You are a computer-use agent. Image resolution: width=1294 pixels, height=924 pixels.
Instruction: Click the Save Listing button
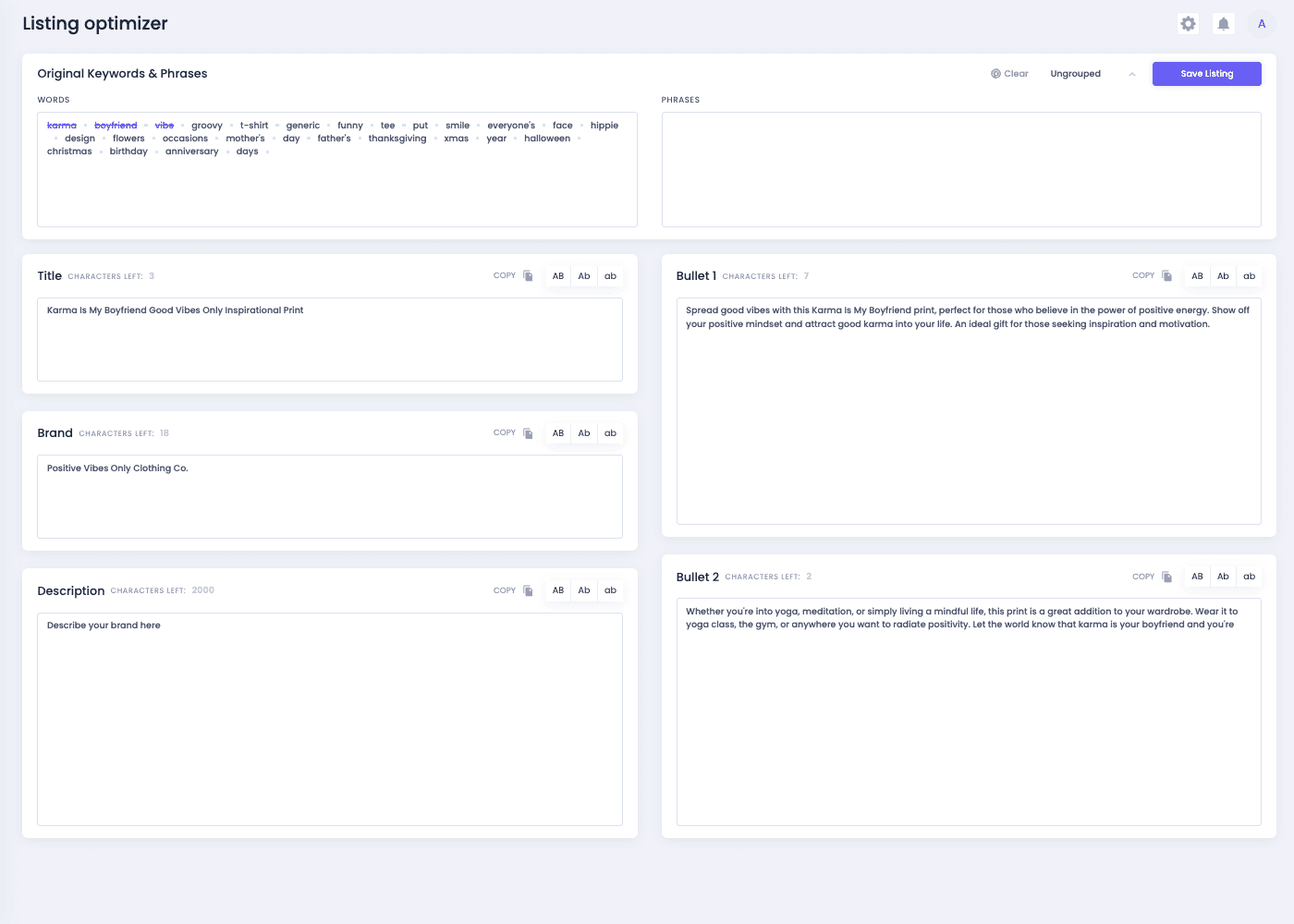coord(1206,73)
